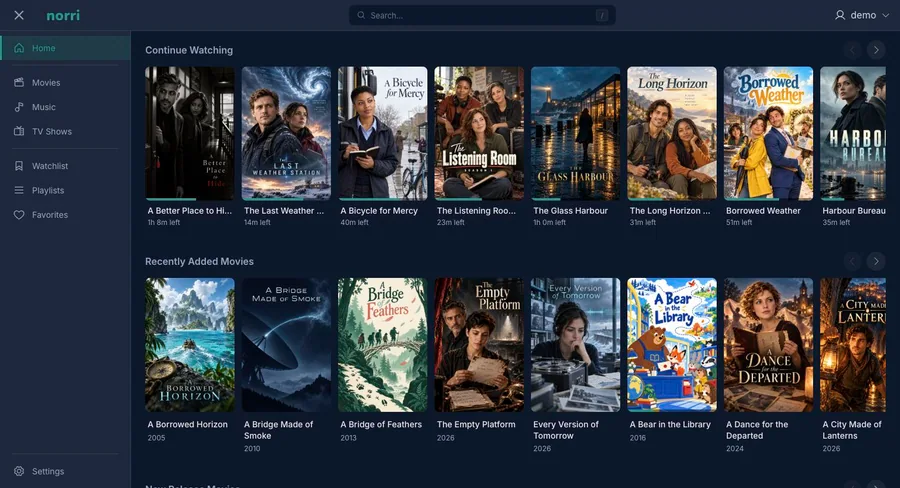The width and height of the screenshot is (900, 488).
Task: Open Favorites page
Action: (65, 215)
